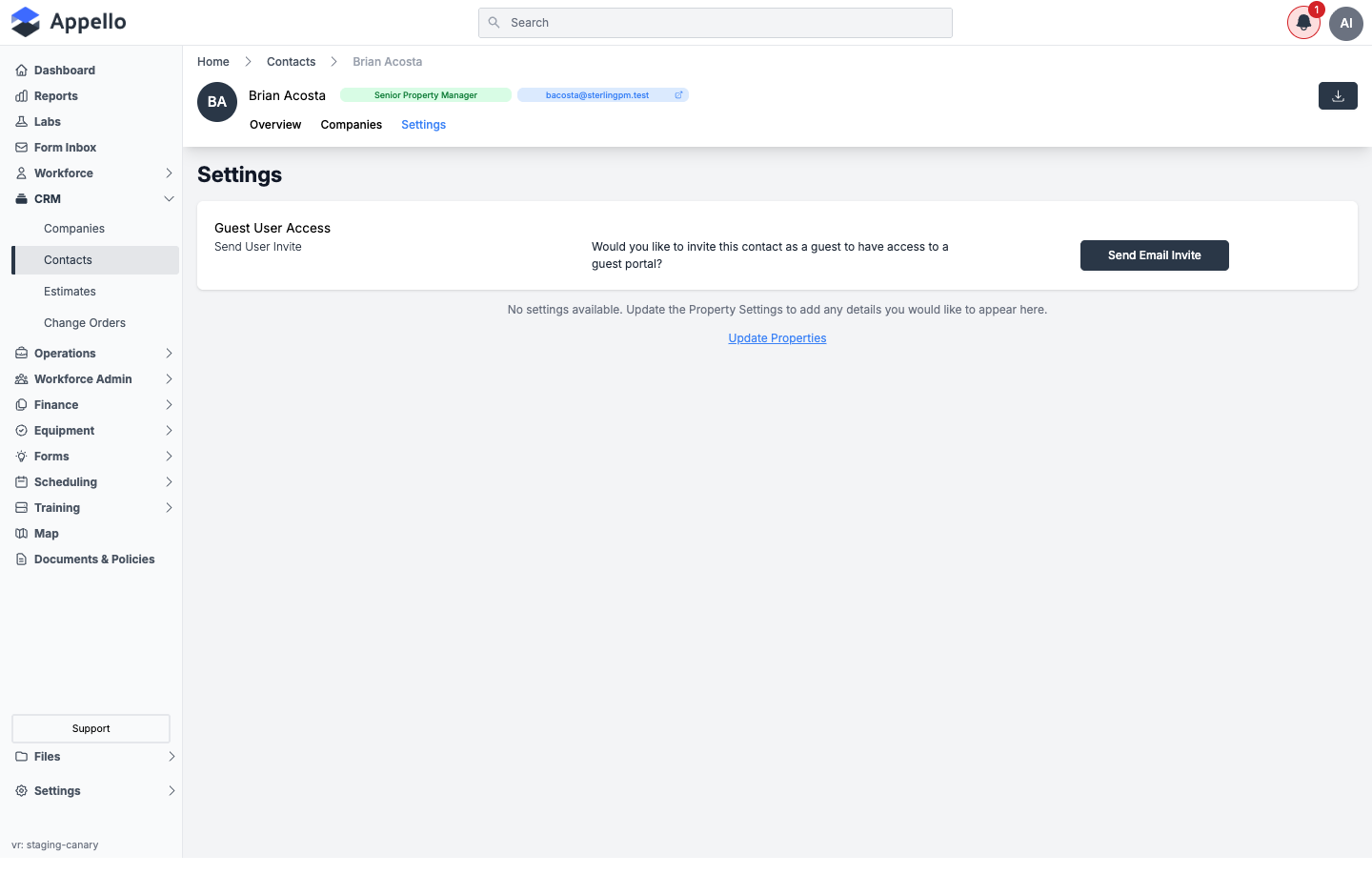
Task: Click the Senior Property Manager badge
Action: pos(426,95)
